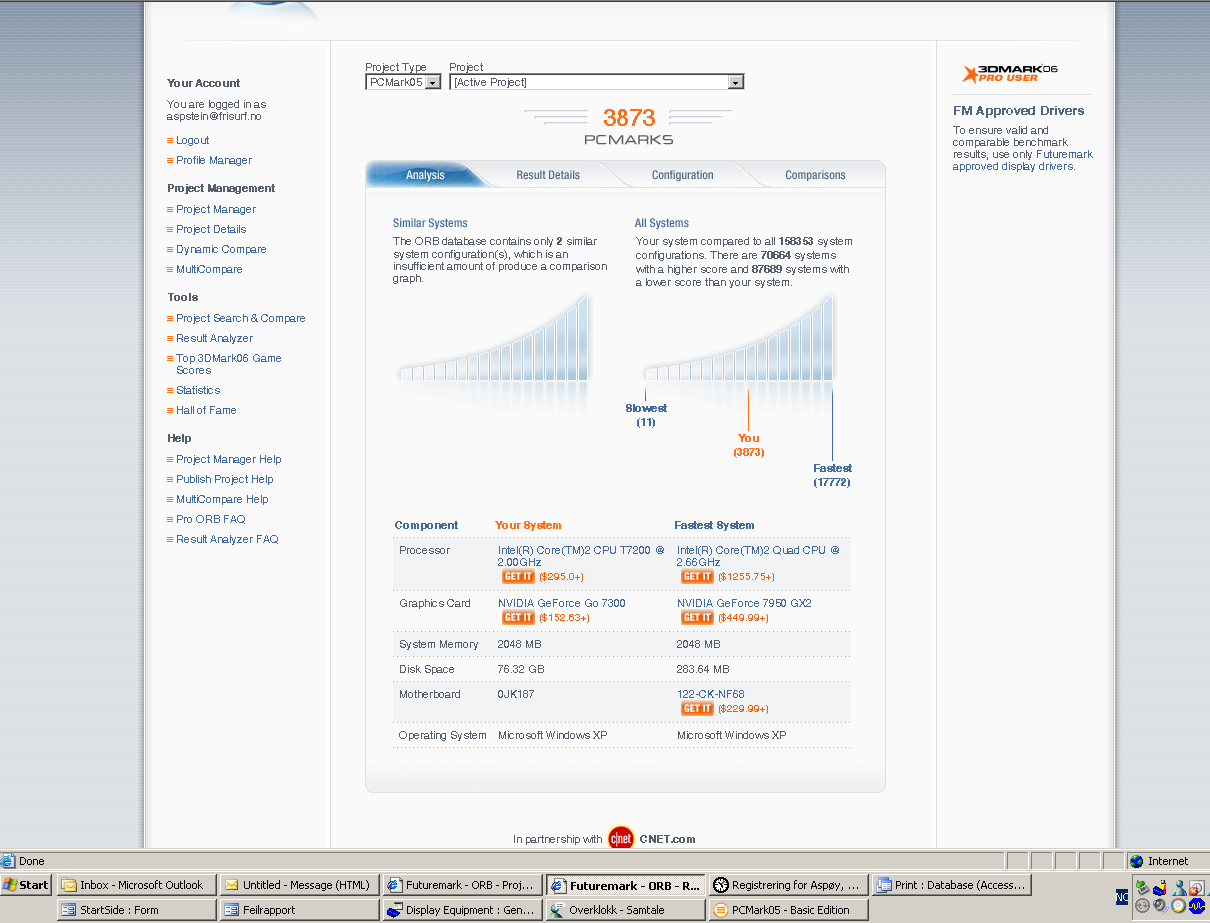Click the Windows Start button

pos(26,885)
